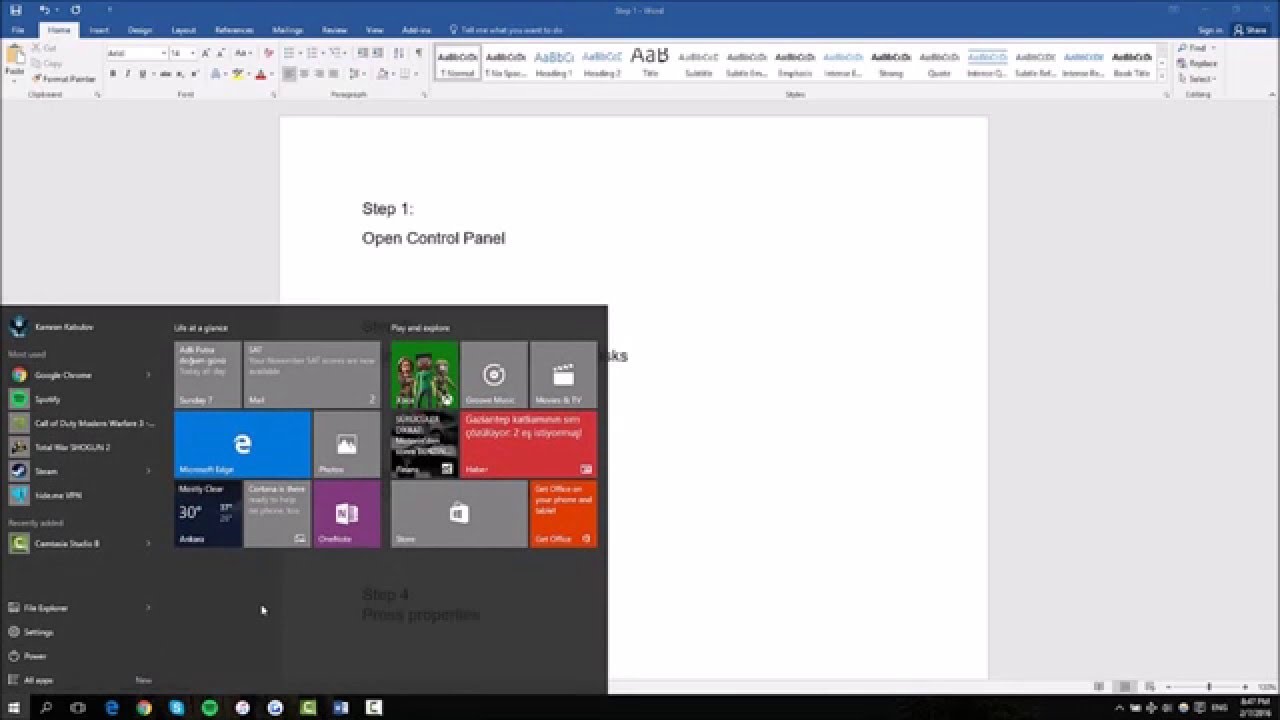
Task: Decrease font size with Shrink Font
Action: tap(220, 53)
